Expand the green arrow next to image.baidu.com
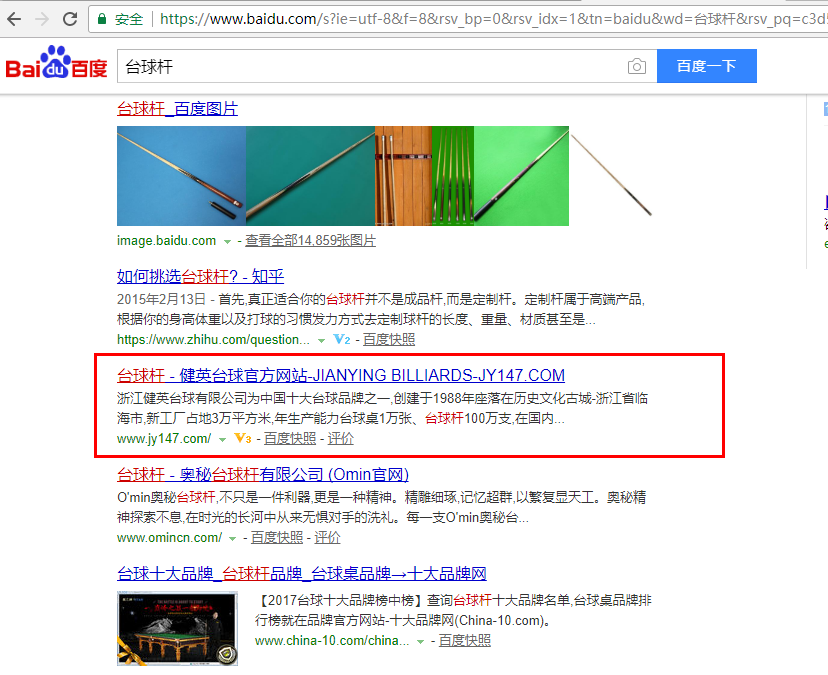Screen dimensions: 828x675 point(228,241)
